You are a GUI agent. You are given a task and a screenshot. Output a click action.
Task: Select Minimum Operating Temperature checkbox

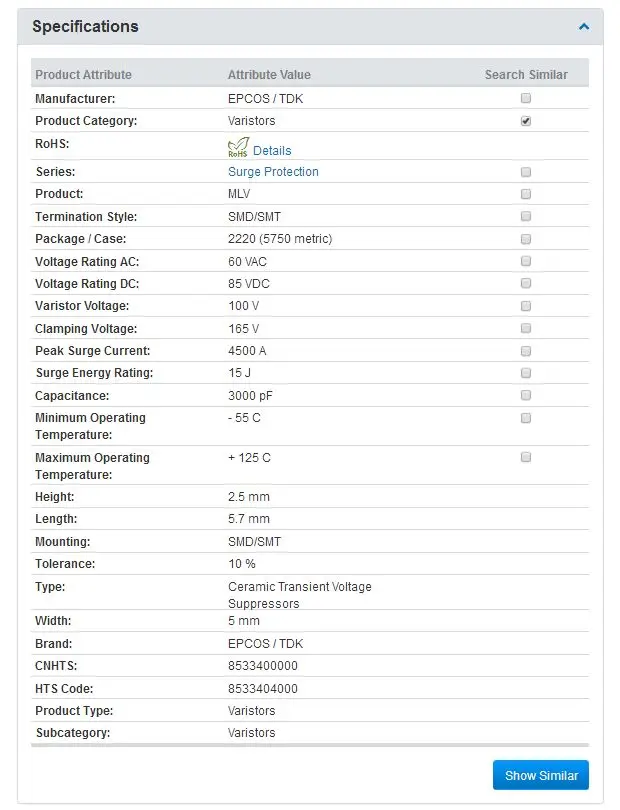point(526,418)
